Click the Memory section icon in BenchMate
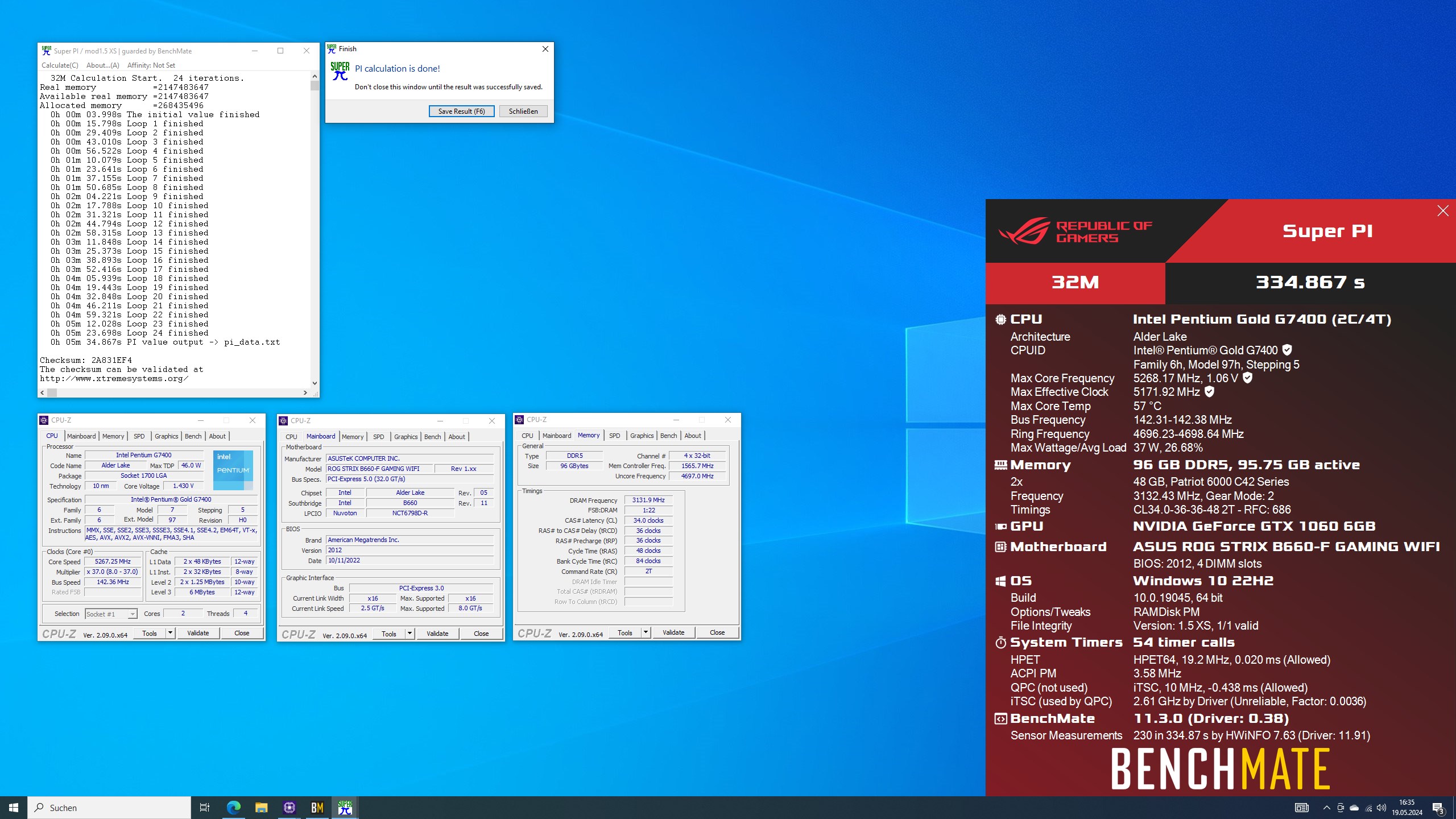Image resolution: width=1456 pixels, height=819 pixels. point(1000,465)
